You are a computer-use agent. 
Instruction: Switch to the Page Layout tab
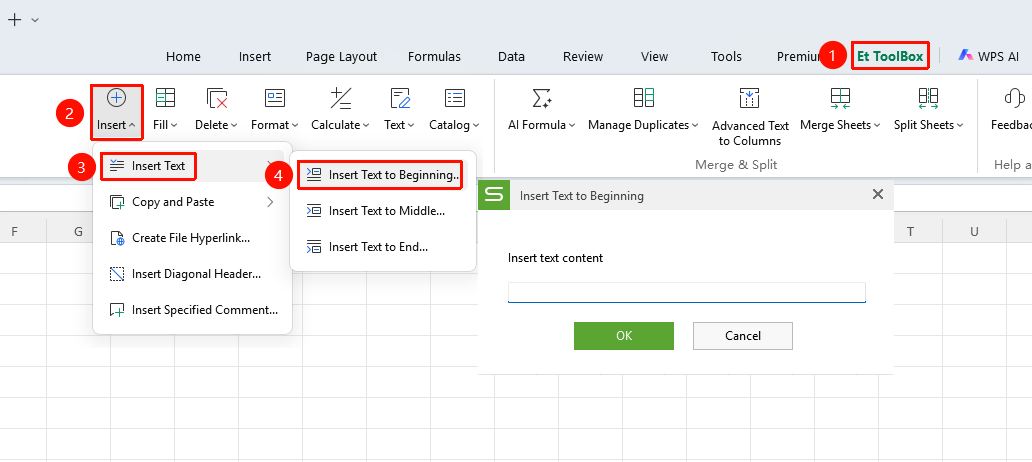(341, 57)
